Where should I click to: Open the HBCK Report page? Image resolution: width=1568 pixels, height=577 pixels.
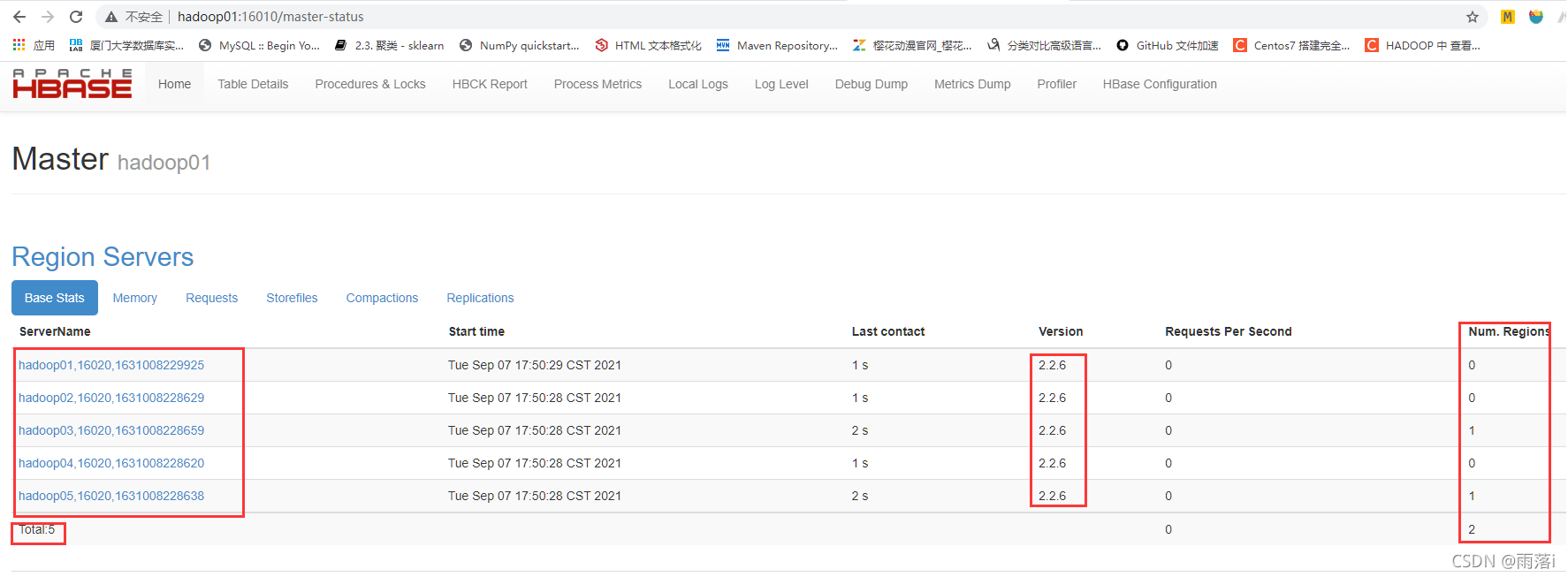(x=490, y=84)
